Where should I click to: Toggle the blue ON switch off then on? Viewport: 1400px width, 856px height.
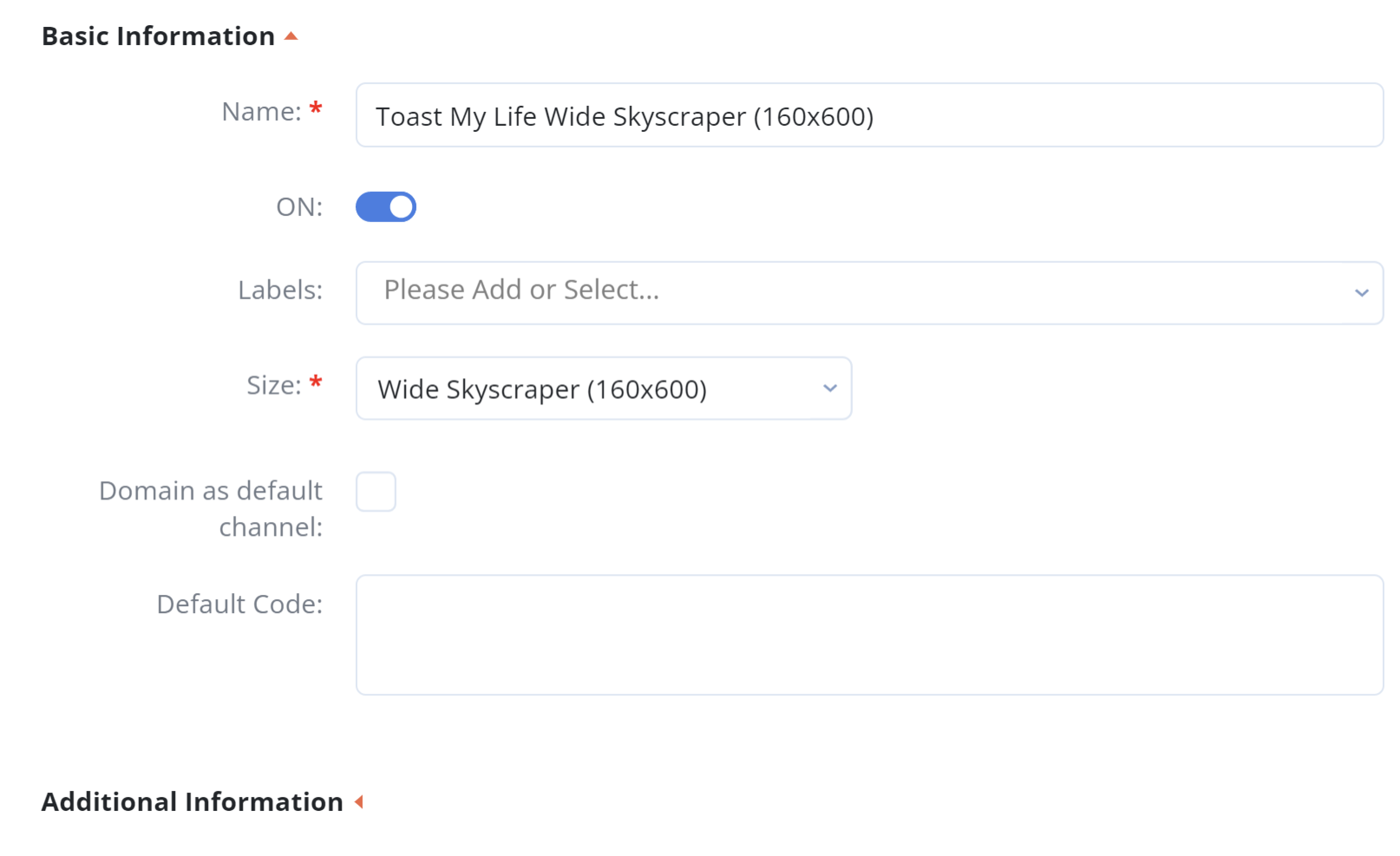click(x=386, y=207)
